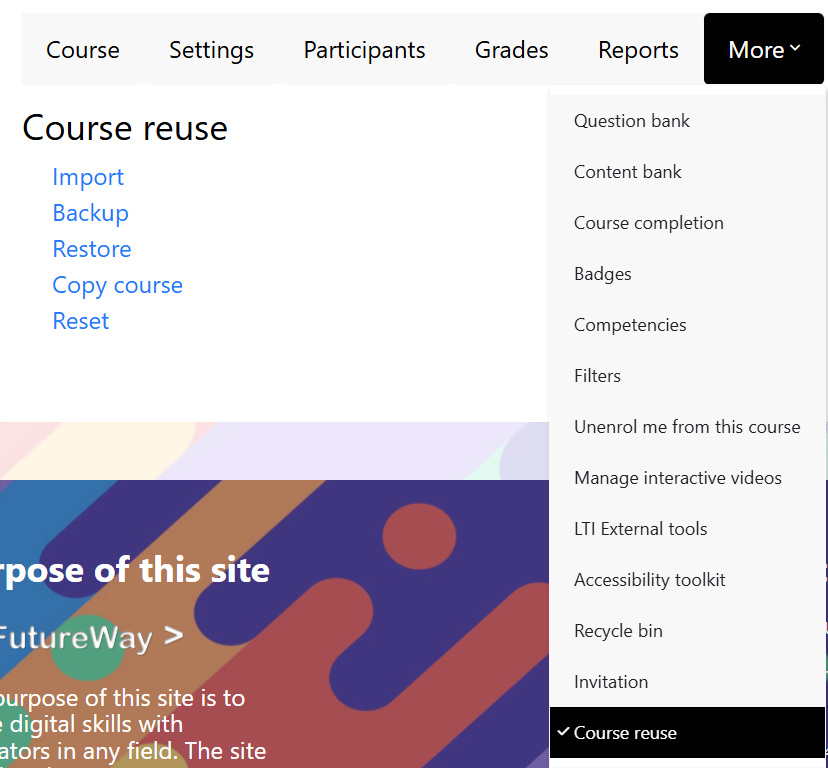Go to the Grades tab
This screenshot has width=828, height=768.
click(x=511, y=50)
